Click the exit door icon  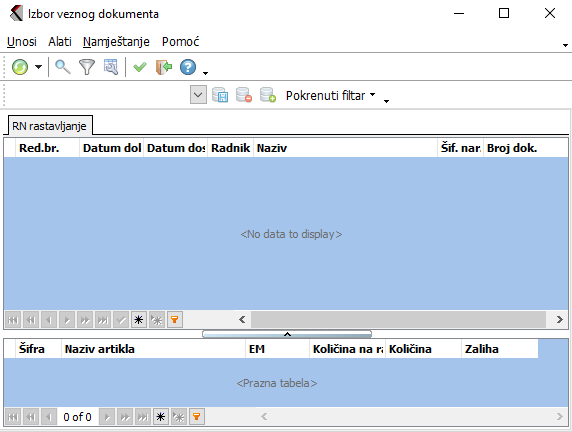point(164,67)
